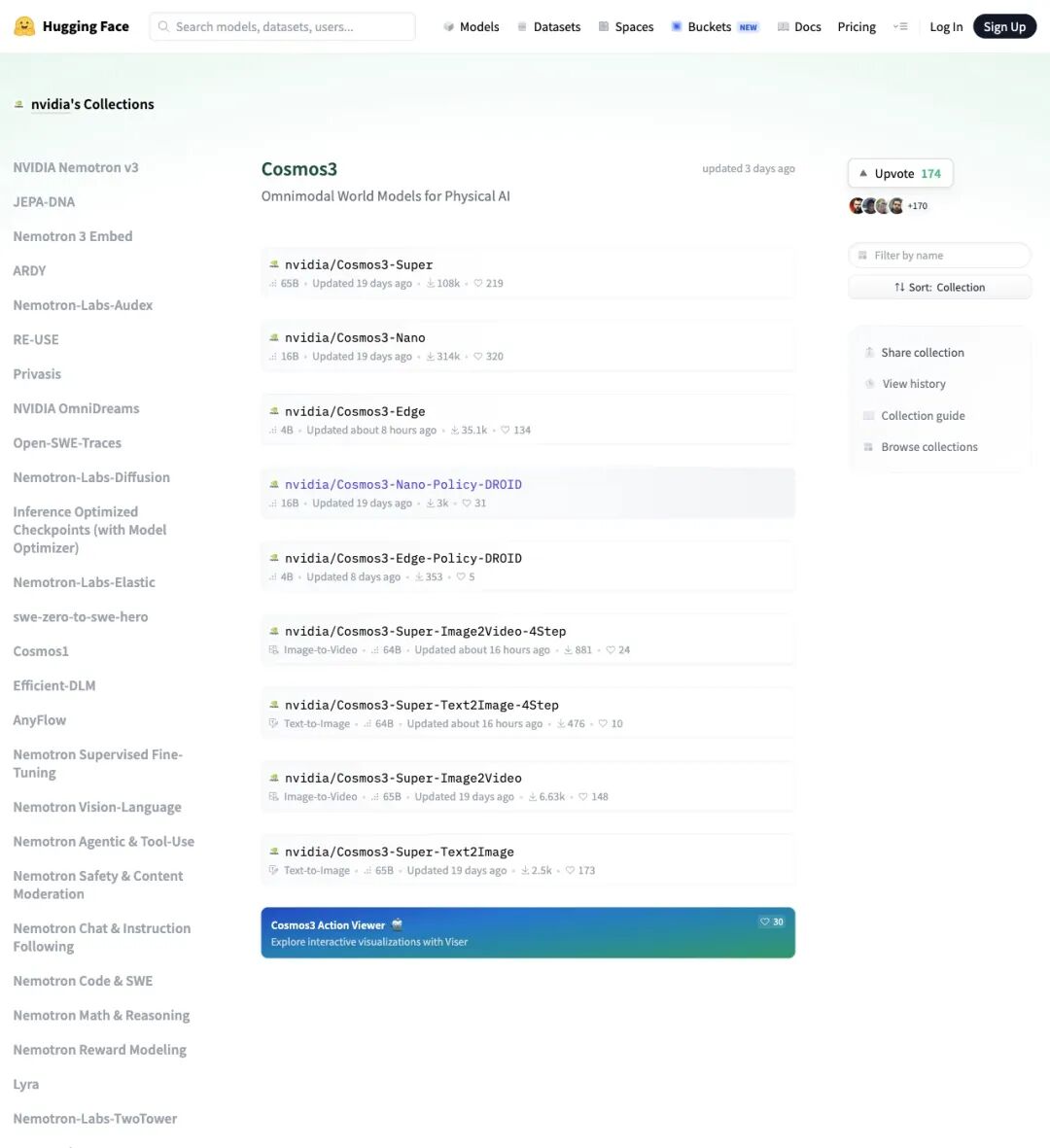Click the Browse collections icon
The height and width of the screenshot is (1148, 1050).
(x=868, y=446)
